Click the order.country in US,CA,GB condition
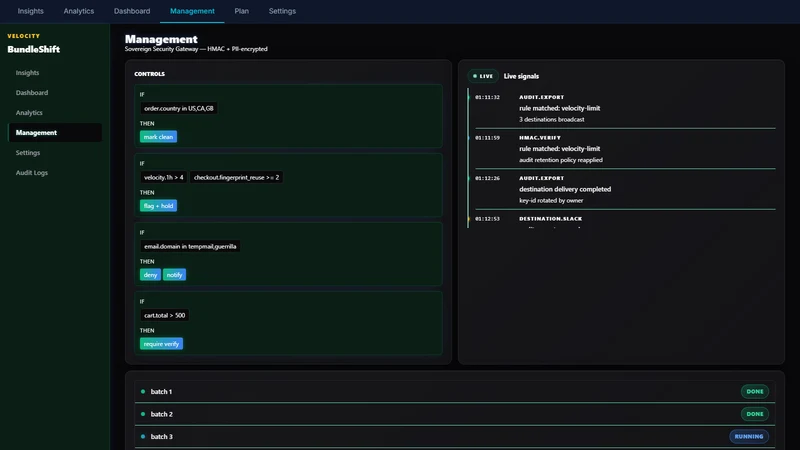The height and width of the screenshot is (450, 800). pyautogui.click(x=179, y=108)
